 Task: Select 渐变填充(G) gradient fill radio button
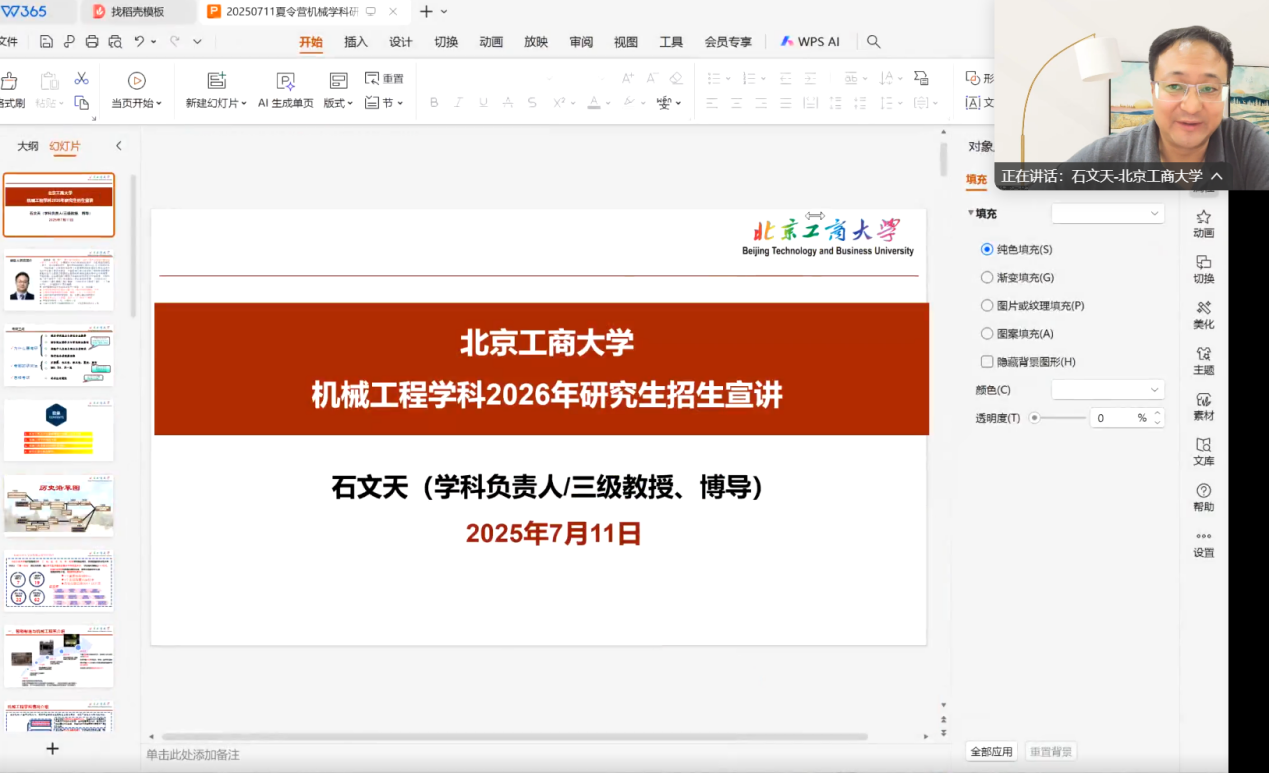coord(987,278)
